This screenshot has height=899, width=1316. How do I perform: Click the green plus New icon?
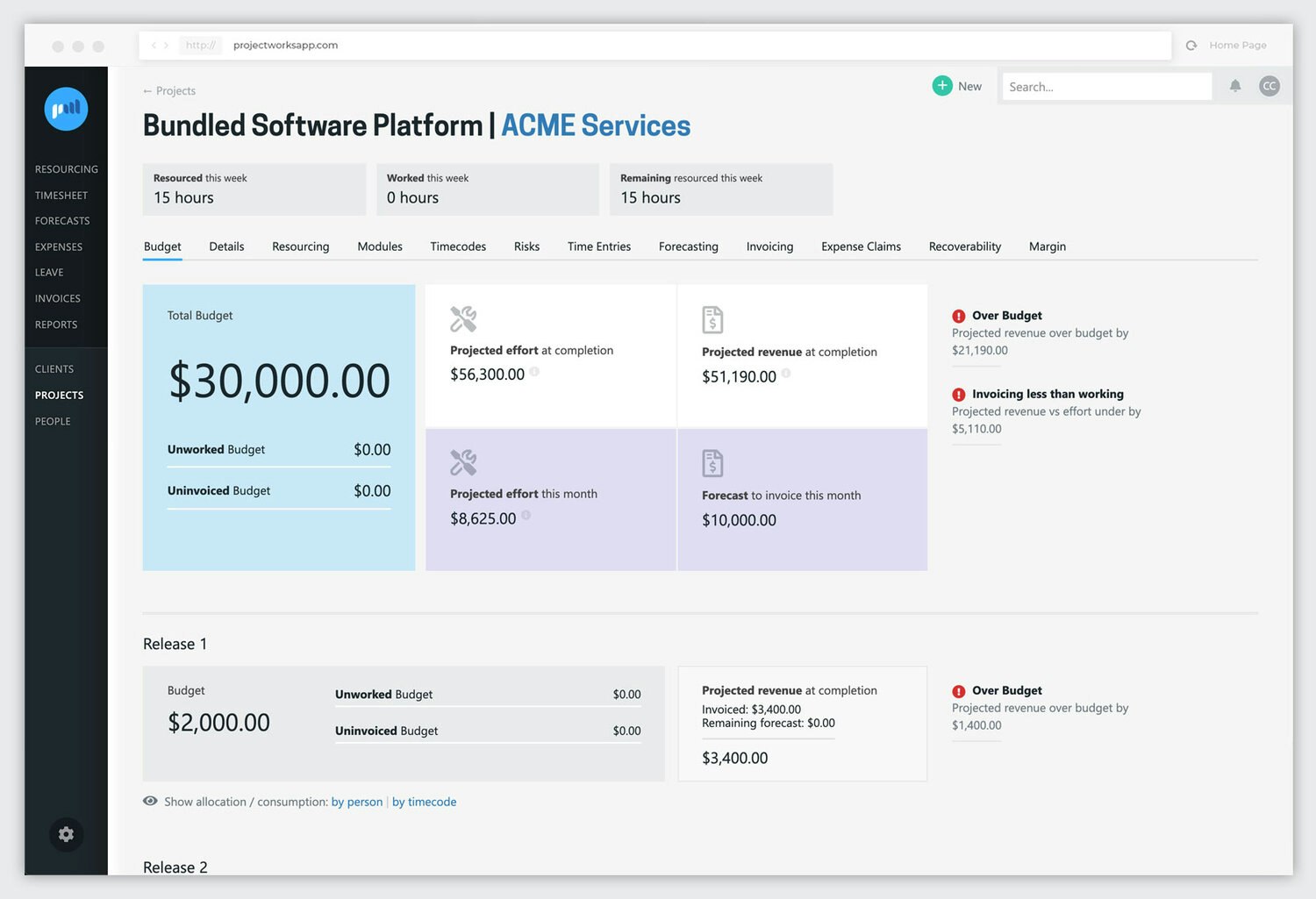coord(942,86)
